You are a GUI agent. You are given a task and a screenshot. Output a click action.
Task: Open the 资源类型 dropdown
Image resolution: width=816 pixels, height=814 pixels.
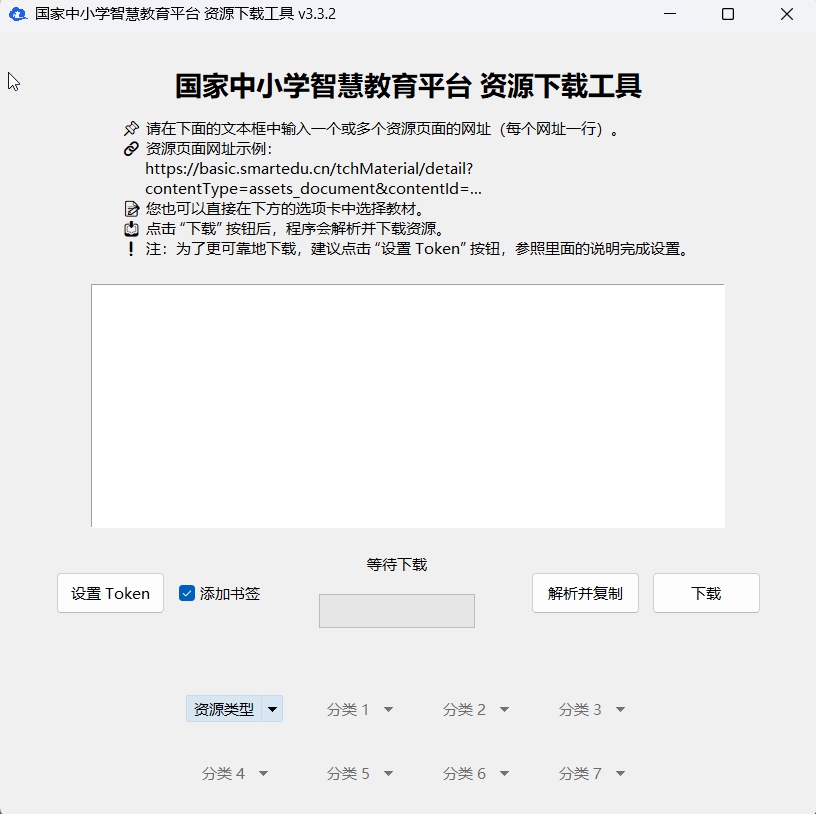[234, 709]
